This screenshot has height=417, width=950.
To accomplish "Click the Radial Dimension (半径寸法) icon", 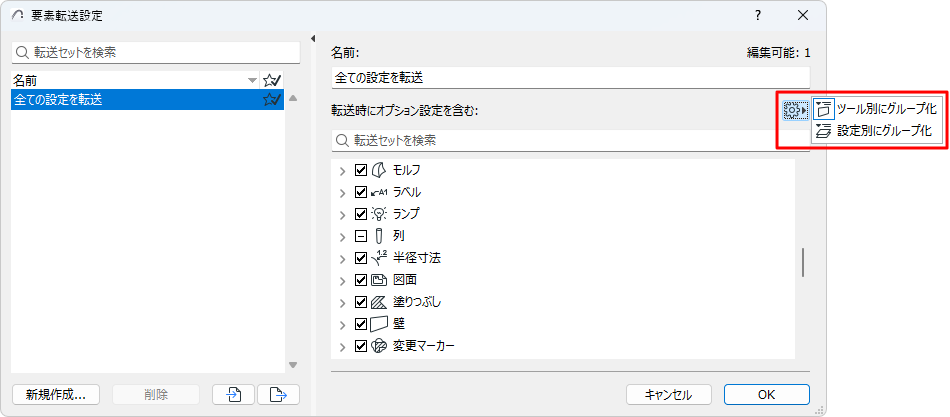I will click(378, 258).
